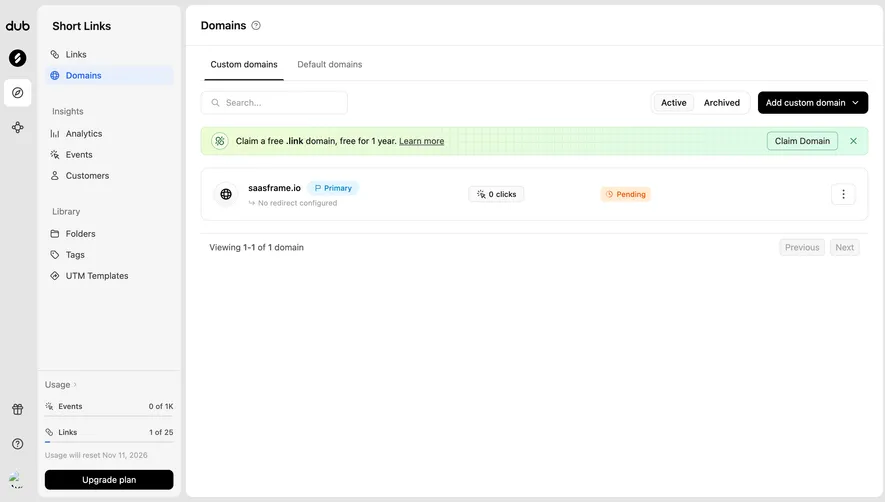Open Tags in Library
The width and height of the screenshot is (885, 502).
pos(109,255)
